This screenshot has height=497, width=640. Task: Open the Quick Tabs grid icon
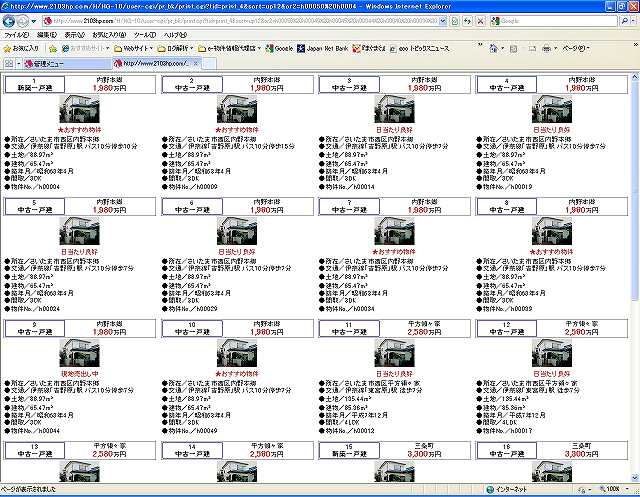click(x=9, y=64)
